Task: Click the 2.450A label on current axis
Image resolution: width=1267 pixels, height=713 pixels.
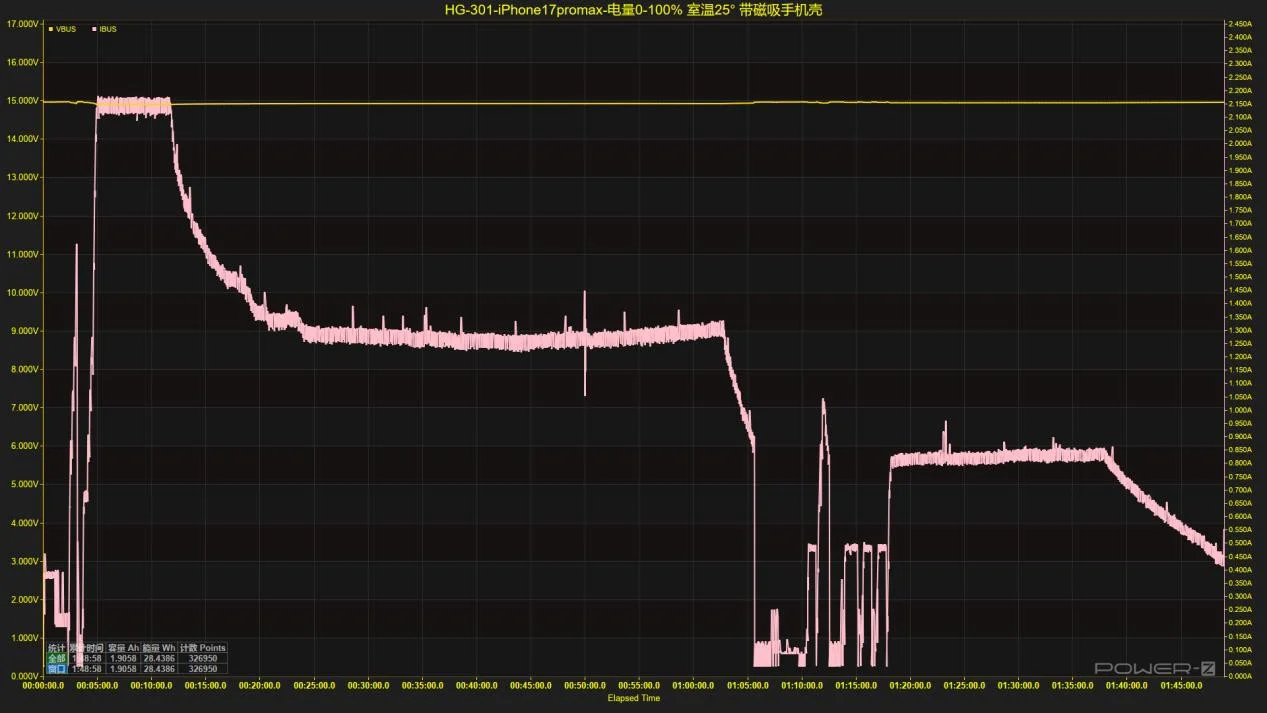Action: click(x=1244, y=23)
